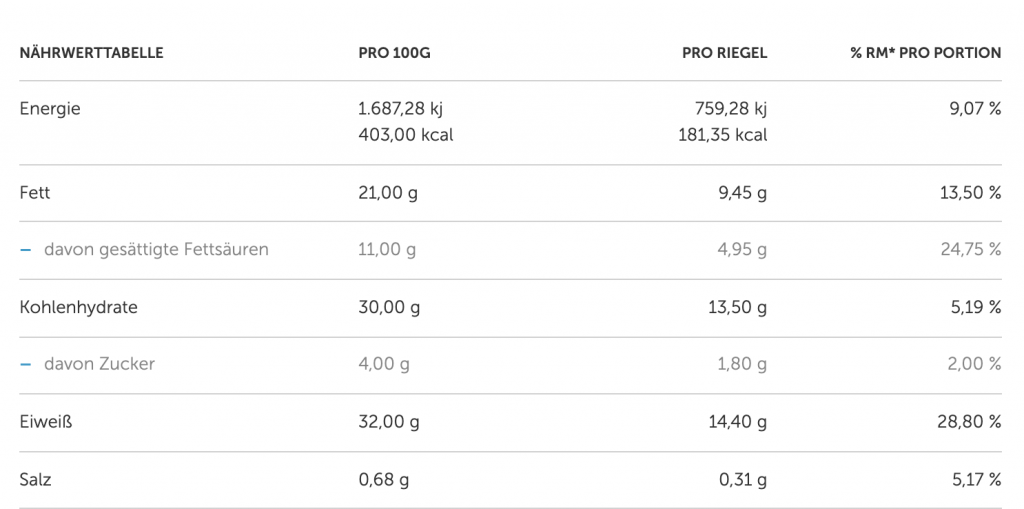1024x509 pixels.
Task: Click the 'Salz' row label
Action: (x=36, y=480)
